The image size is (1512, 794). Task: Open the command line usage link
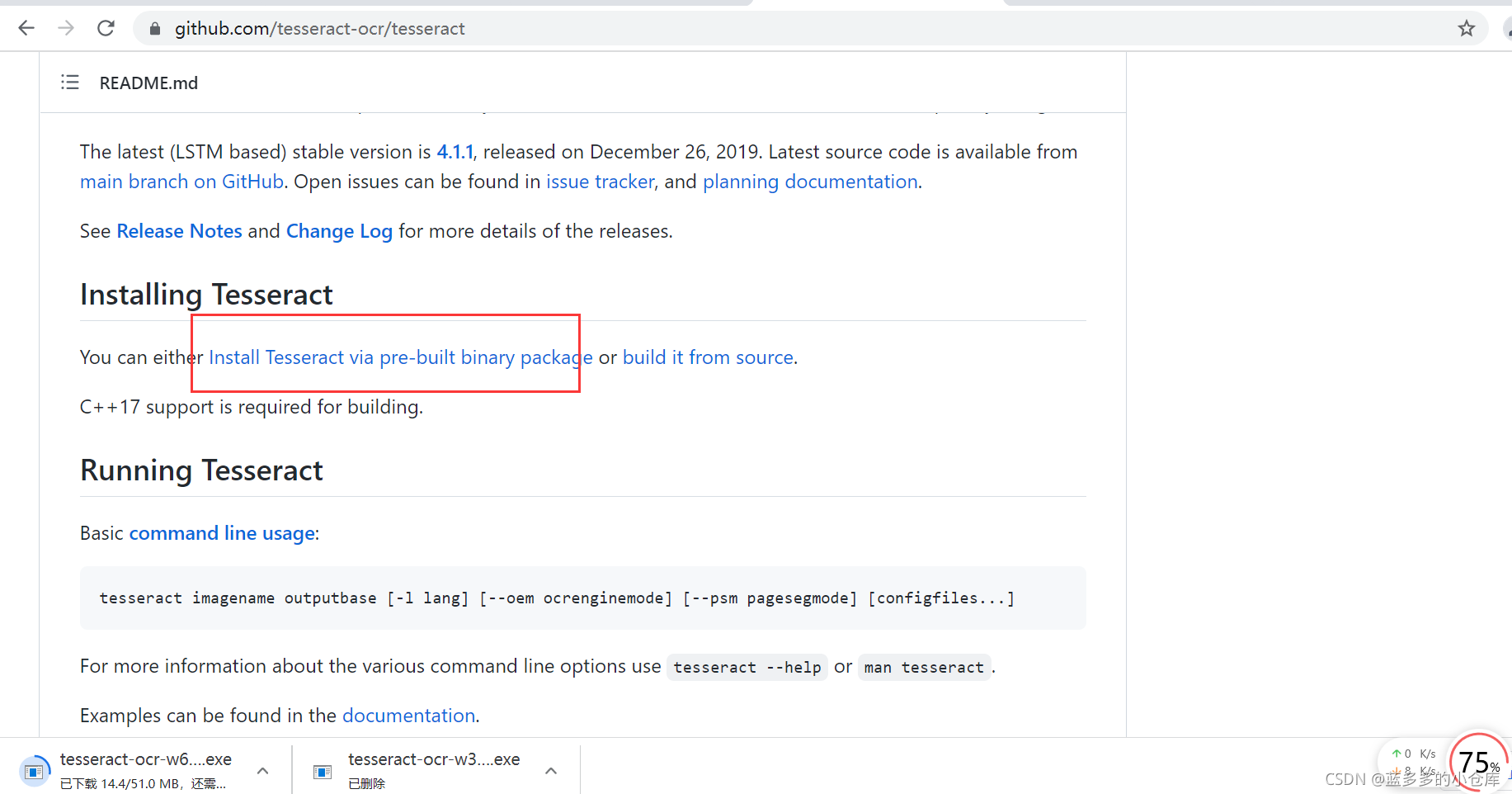tap(223, 533)
